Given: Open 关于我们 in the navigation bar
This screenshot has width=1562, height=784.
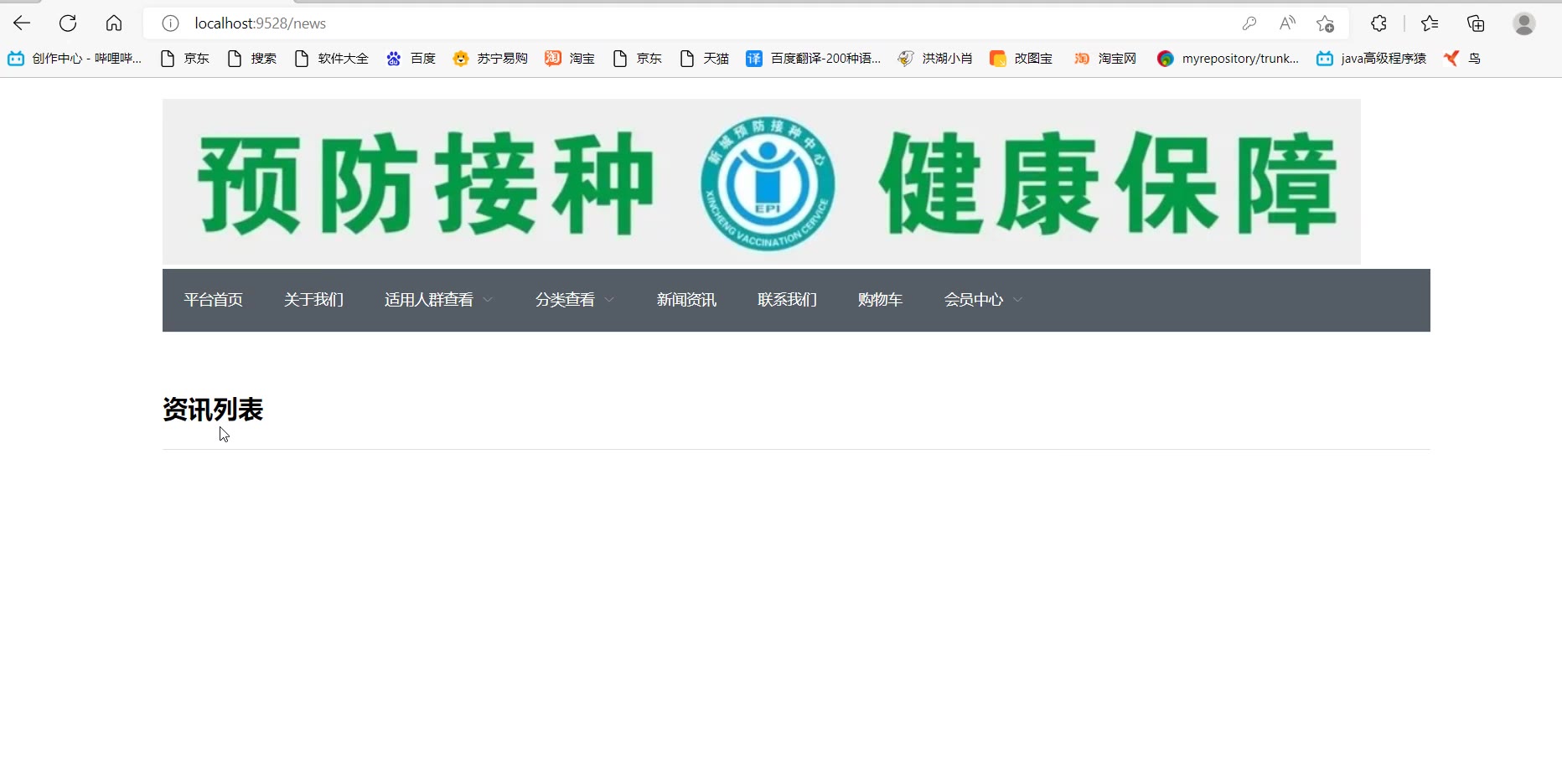Looking at the screenshot, I should (x=313, y=300).
